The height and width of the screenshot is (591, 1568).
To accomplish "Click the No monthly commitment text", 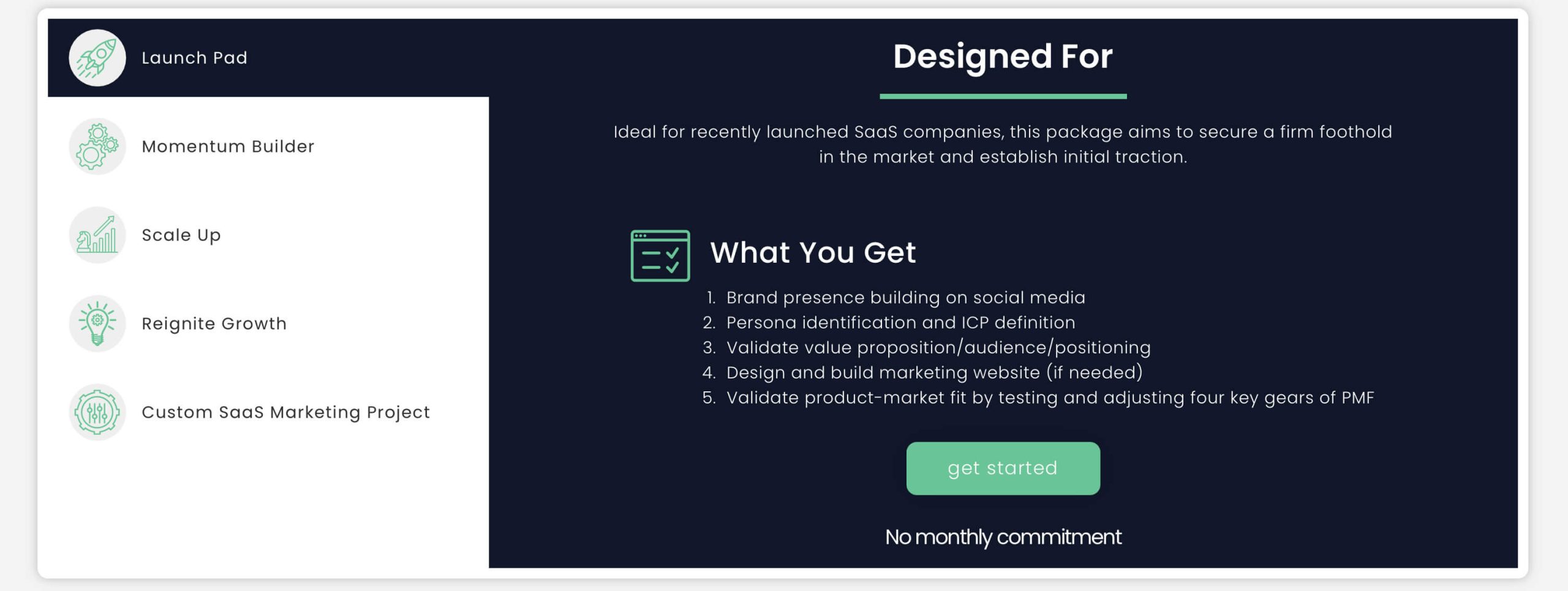I will click(1003, 537).
